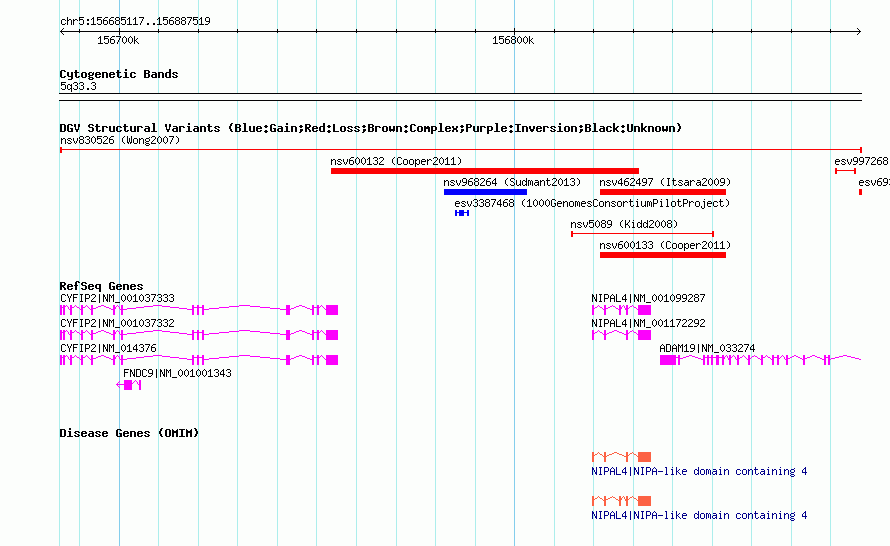Select the upper orange NIPAL4 OMIM gene glyph

[x=622, y=457]
